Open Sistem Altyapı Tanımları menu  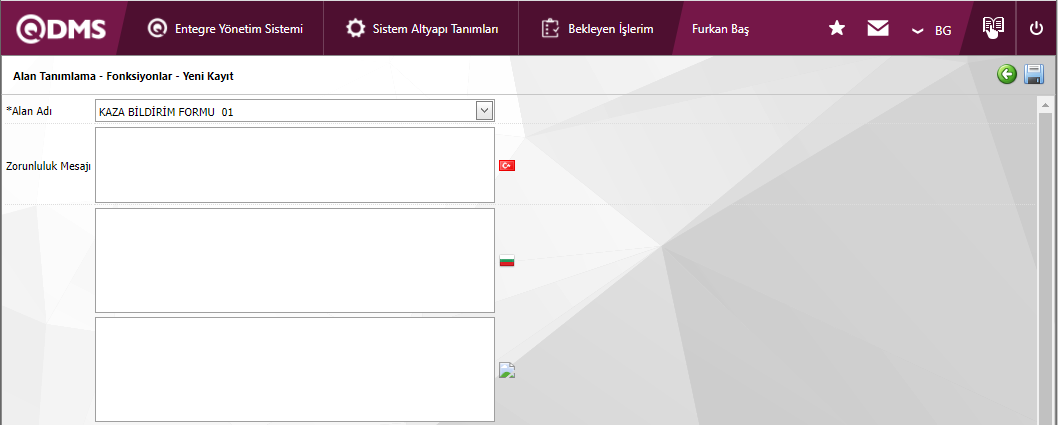point(422,29)
